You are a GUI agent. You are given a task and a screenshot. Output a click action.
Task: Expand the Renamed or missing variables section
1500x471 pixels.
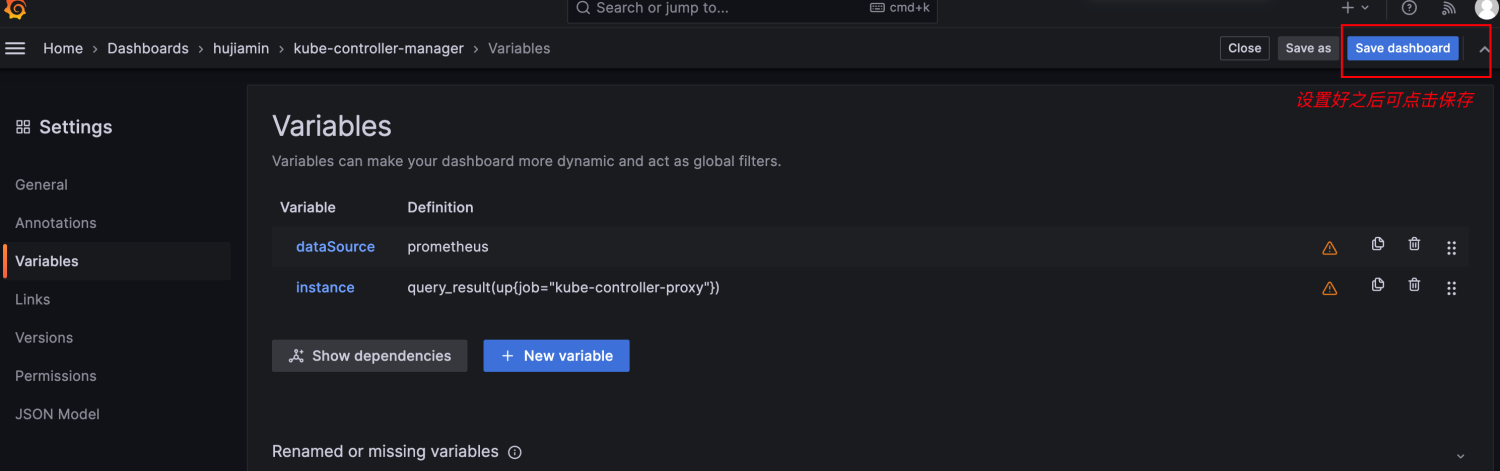click(1460, 455)
